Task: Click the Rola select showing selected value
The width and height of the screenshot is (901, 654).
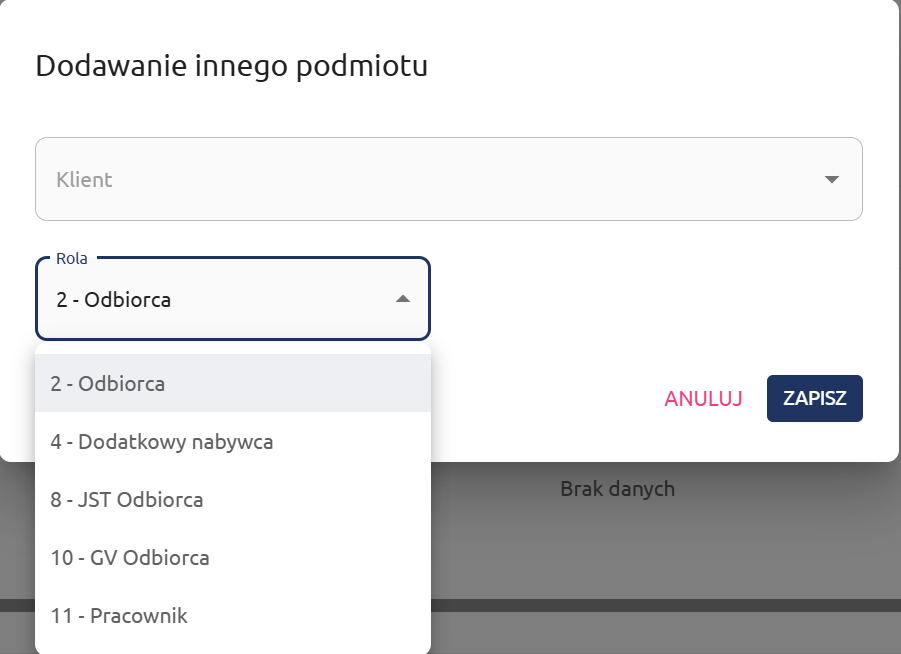Action: 200,299
